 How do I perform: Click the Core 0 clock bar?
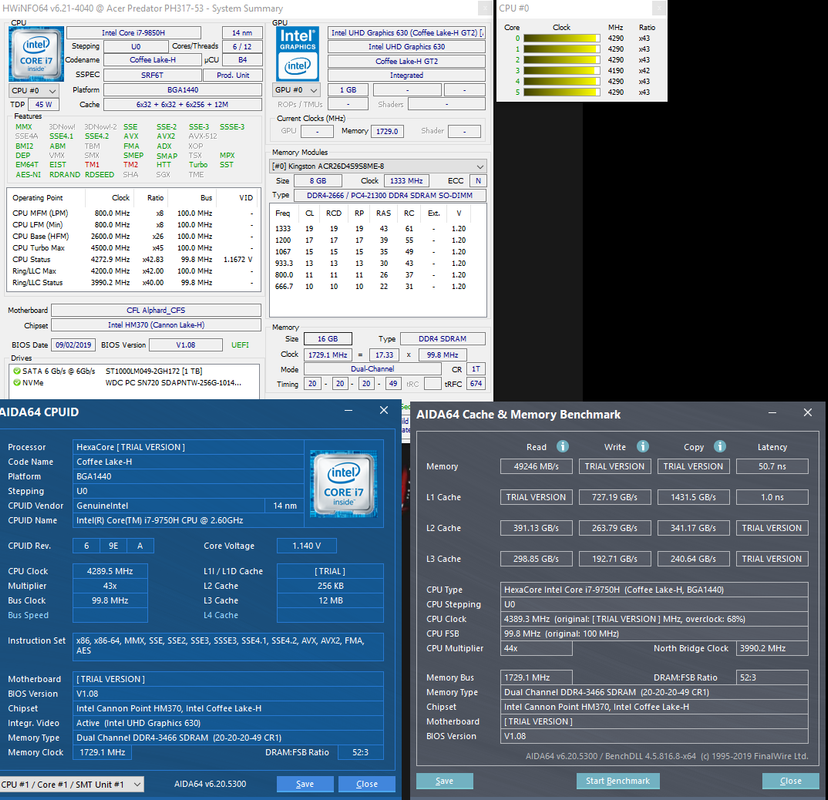(x=562, y=38)
